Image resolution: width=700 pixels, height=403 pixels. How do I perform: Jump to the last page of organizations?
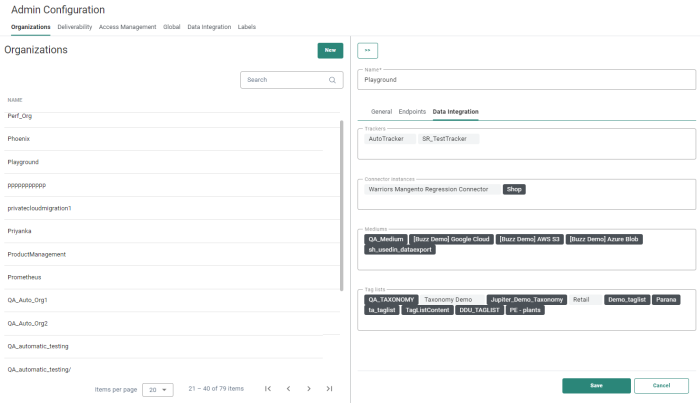pos(330,388)
